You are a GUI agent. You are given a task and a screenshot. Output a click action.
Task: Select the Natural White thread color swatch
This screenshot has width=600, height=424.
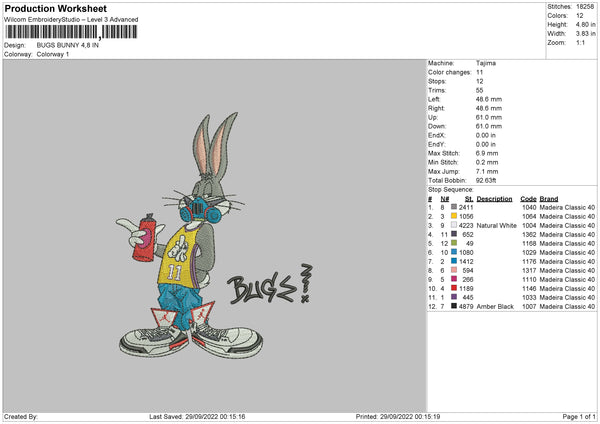click(x=454, y=225)
